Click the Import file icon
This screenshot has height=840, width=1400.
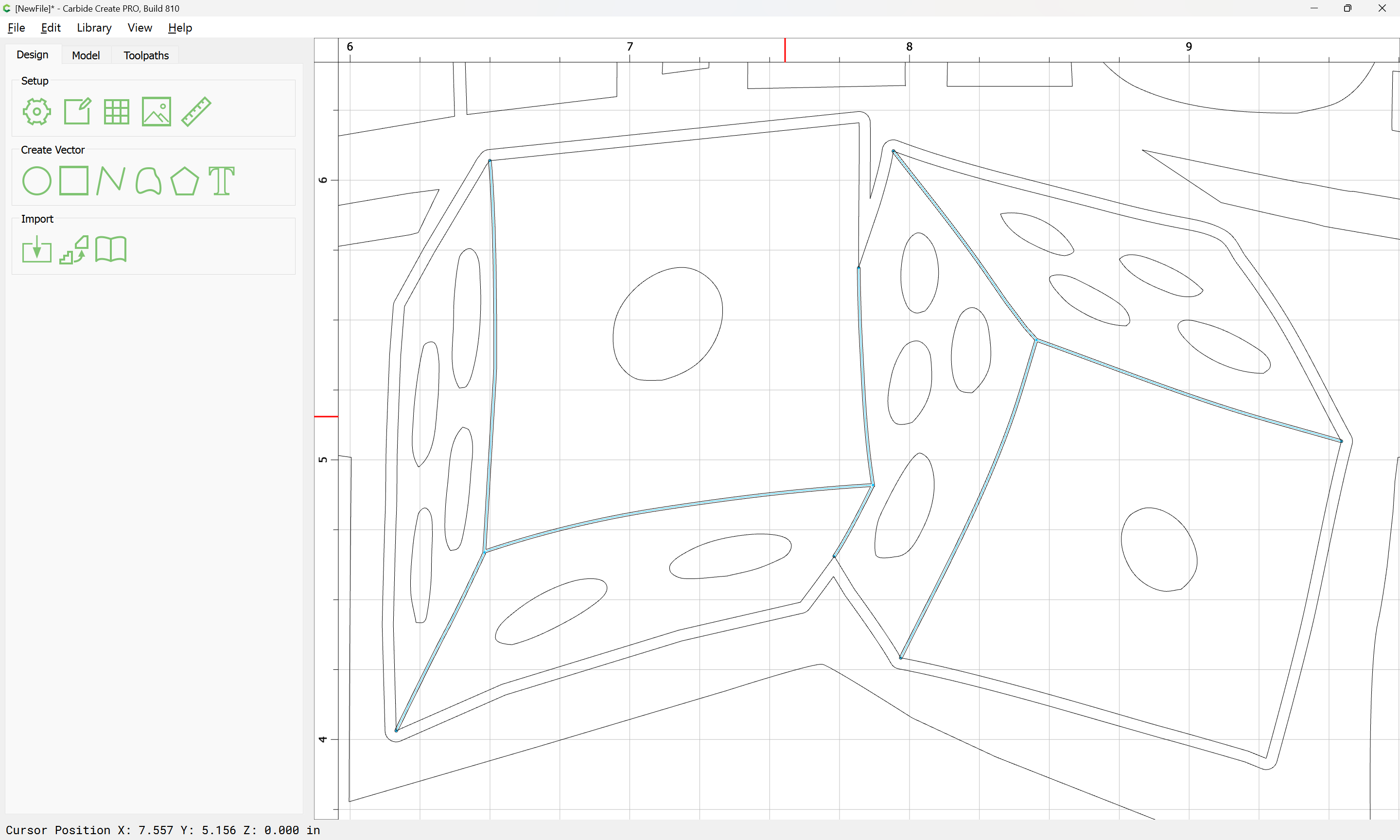click(x=37, y=250)
